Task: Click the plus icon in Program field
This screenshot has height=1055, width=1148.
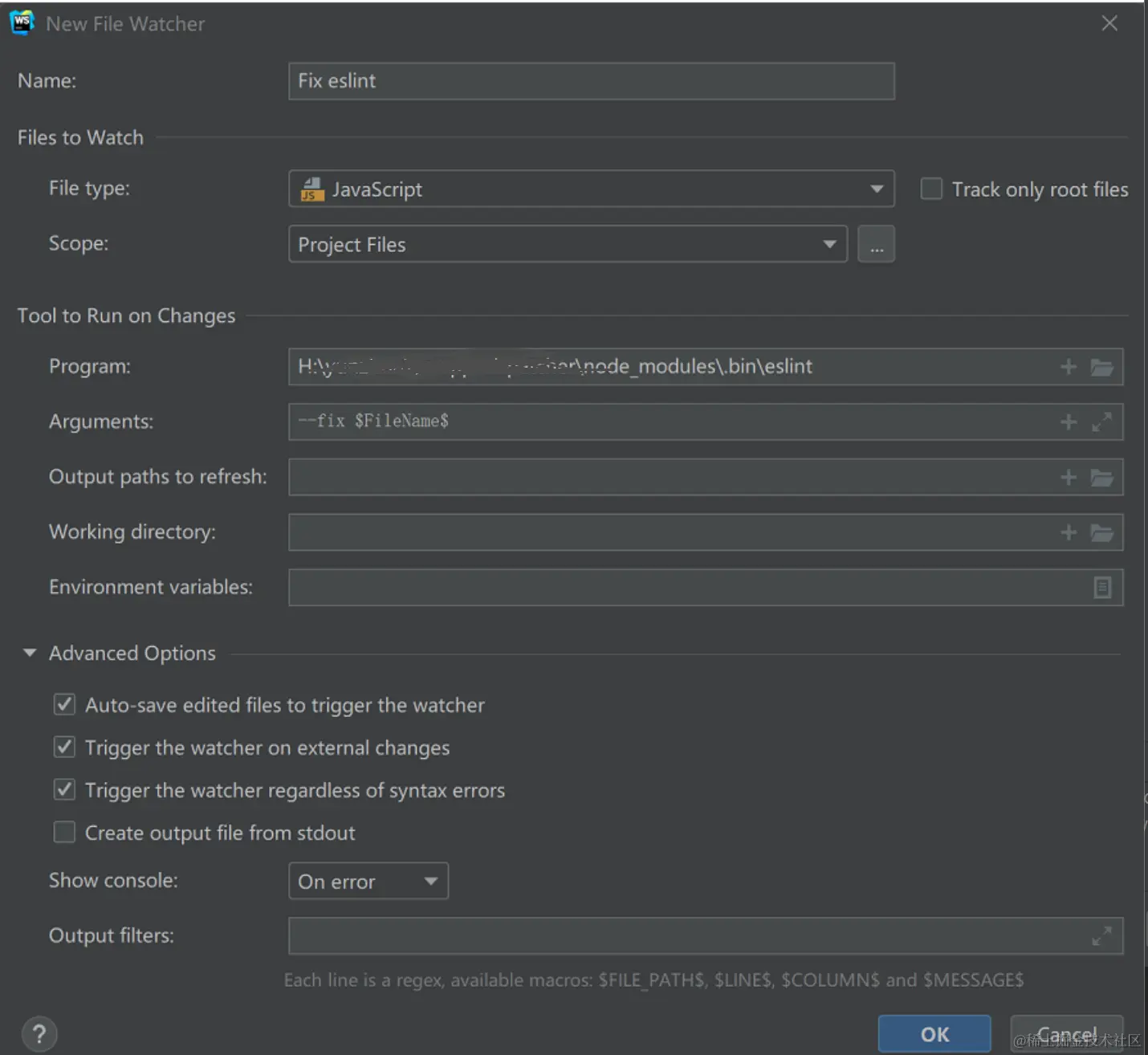Action: tap(1068, 367)
